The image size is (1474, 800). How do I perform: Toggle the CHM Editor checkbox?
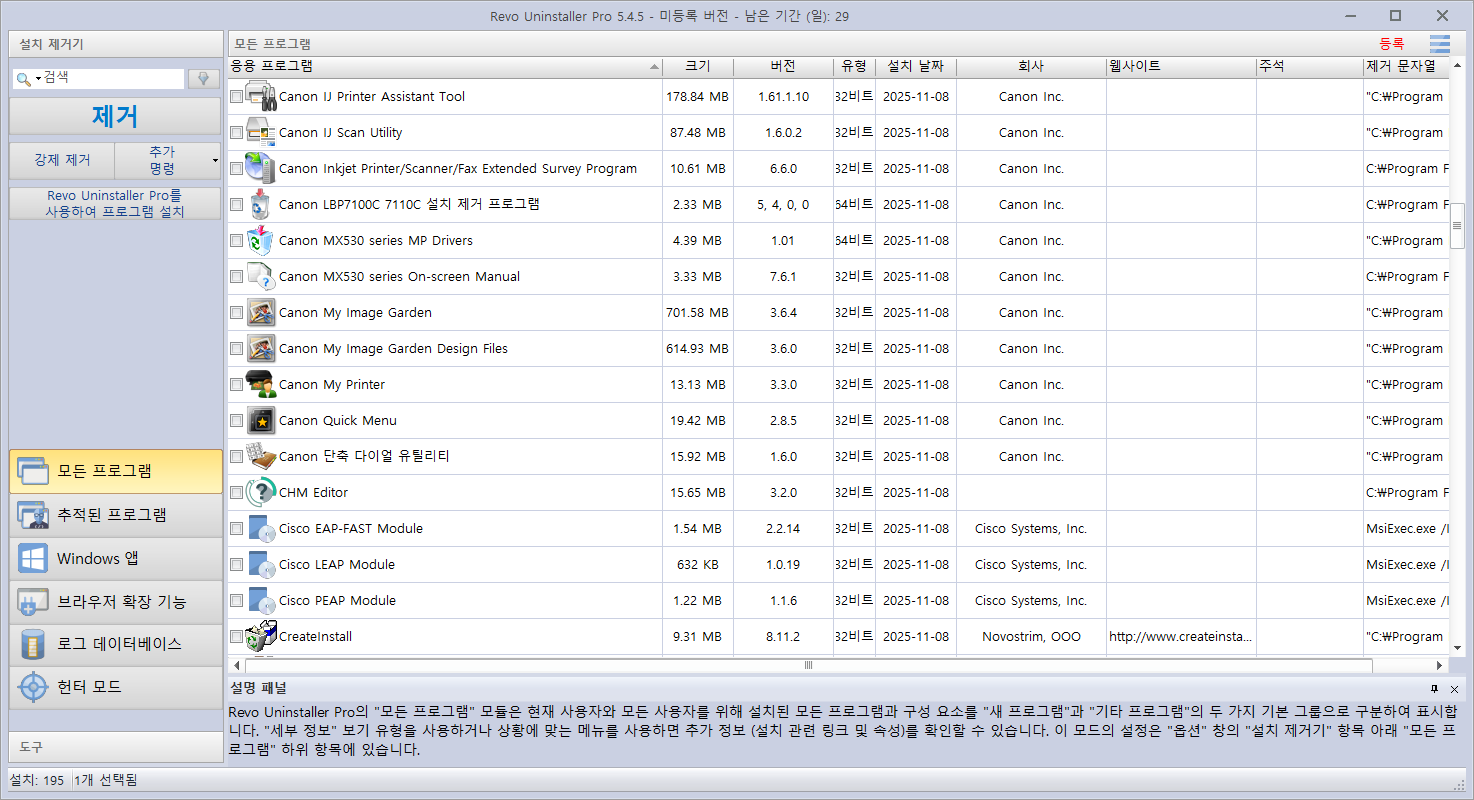[236, 493]
